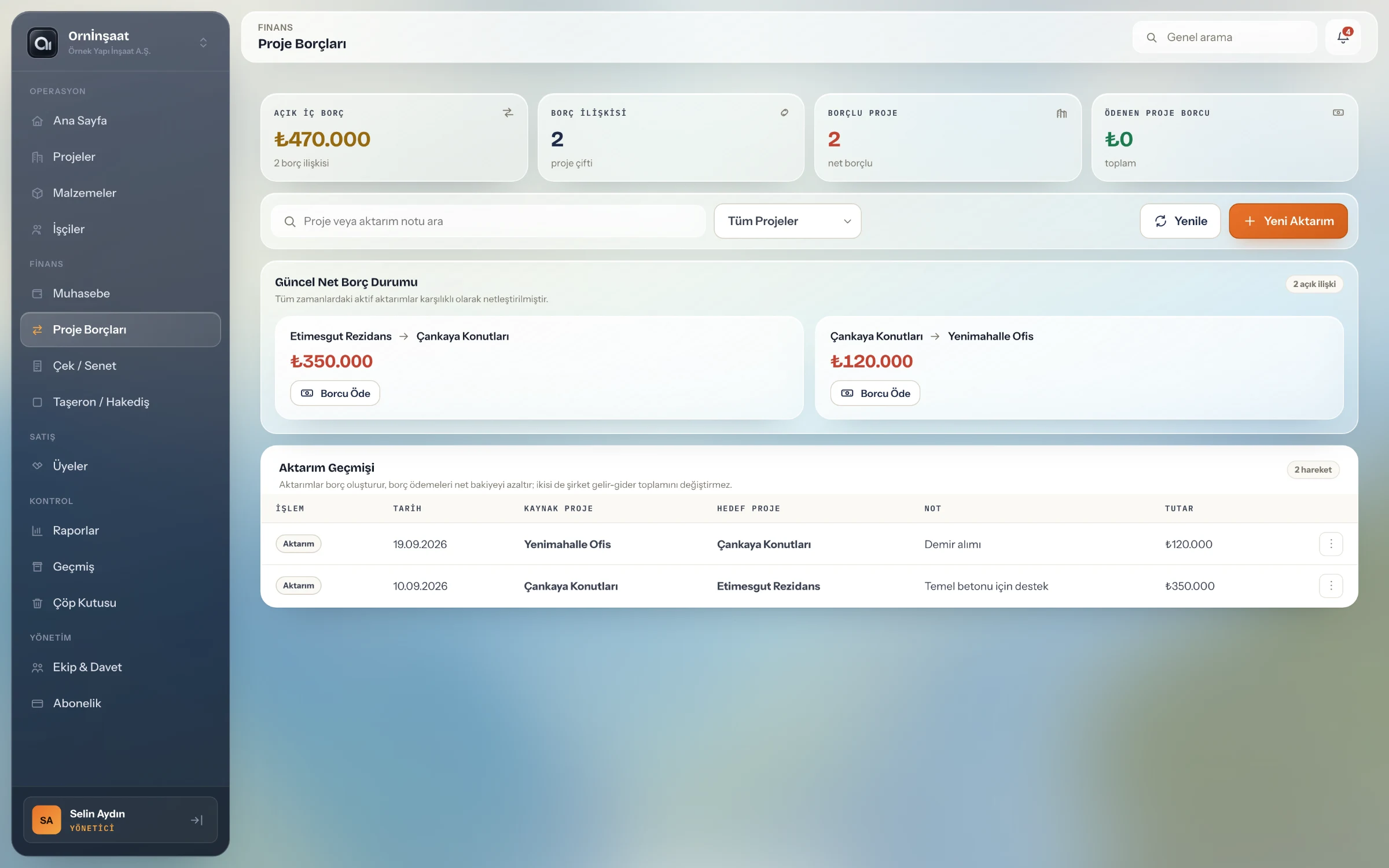Screen dimensions: 1389x868
Task: Click the Aktarım tag dated 19.09.2026
Action: click(x=299, y=544)
